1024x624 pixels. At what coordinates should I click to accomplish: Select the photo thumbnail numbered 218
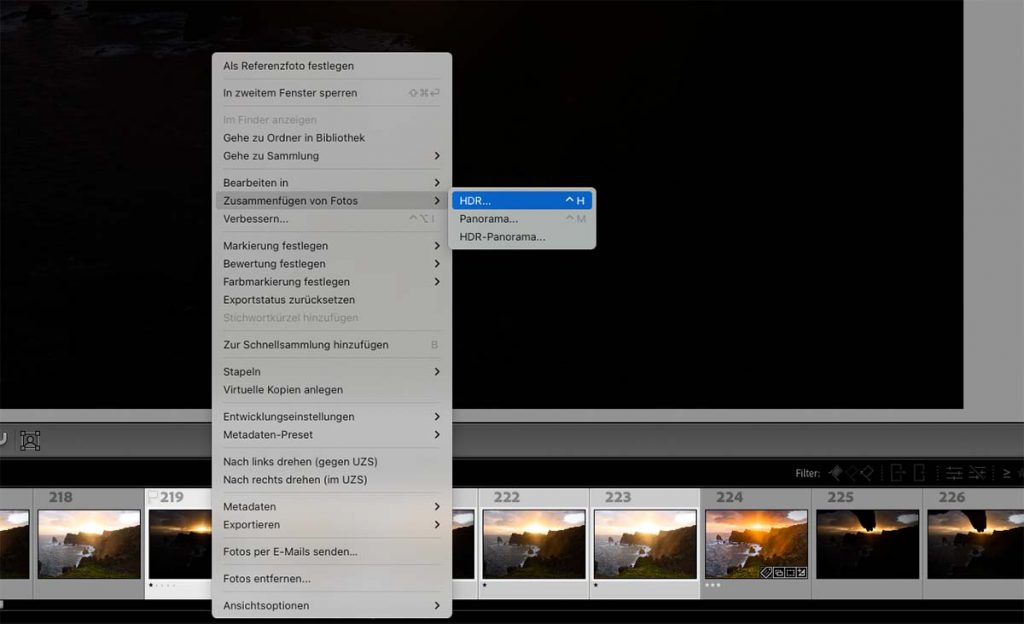89,543
